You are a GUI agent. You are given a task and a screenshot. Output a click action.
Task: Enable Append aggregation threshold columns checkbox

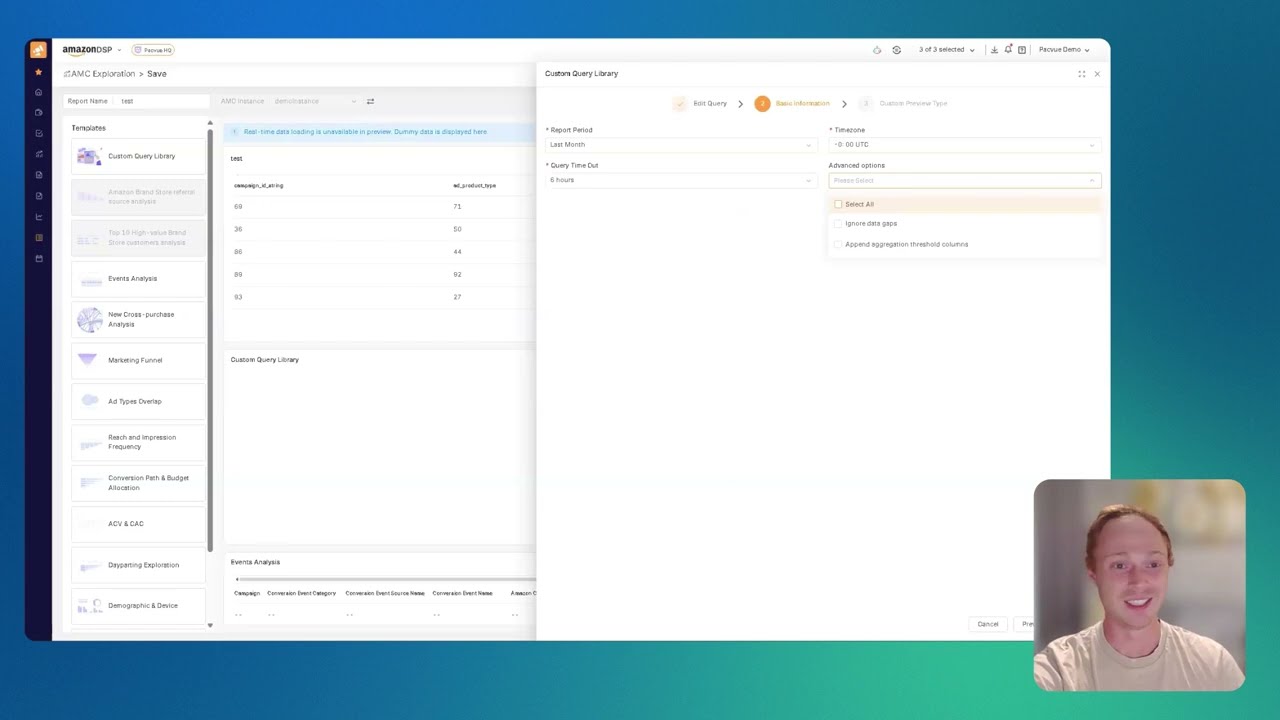(x=839, y=244)
